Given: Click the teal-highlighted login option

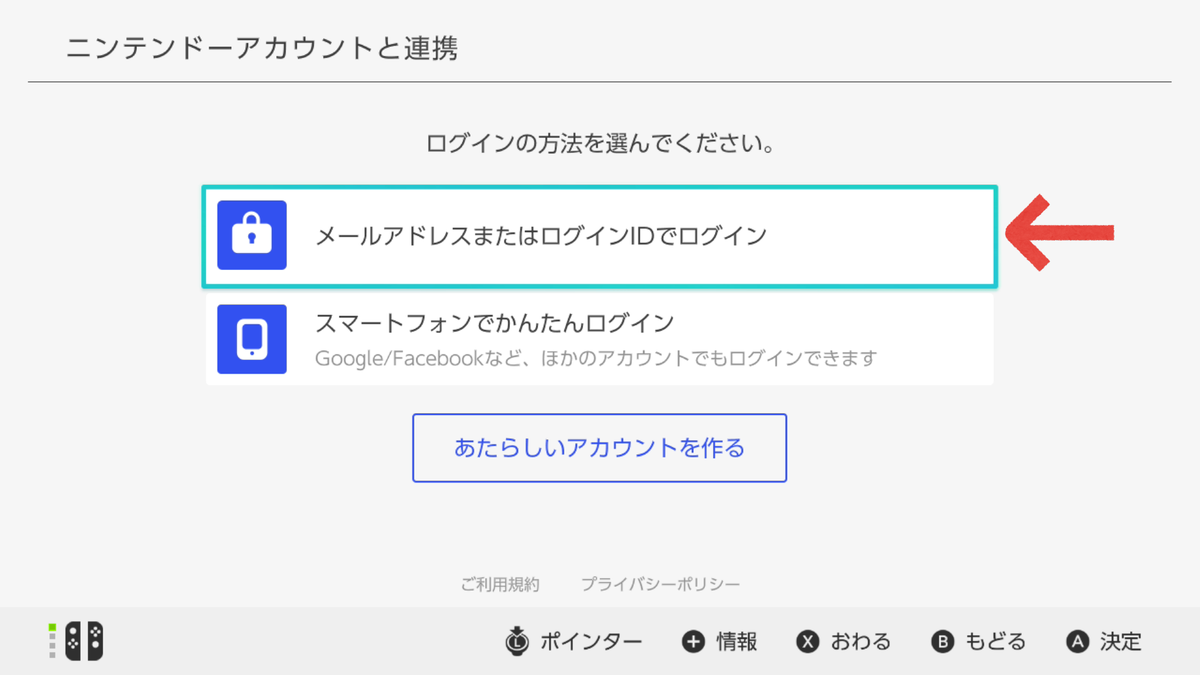Looking at the screenshot, I should 600,236.
